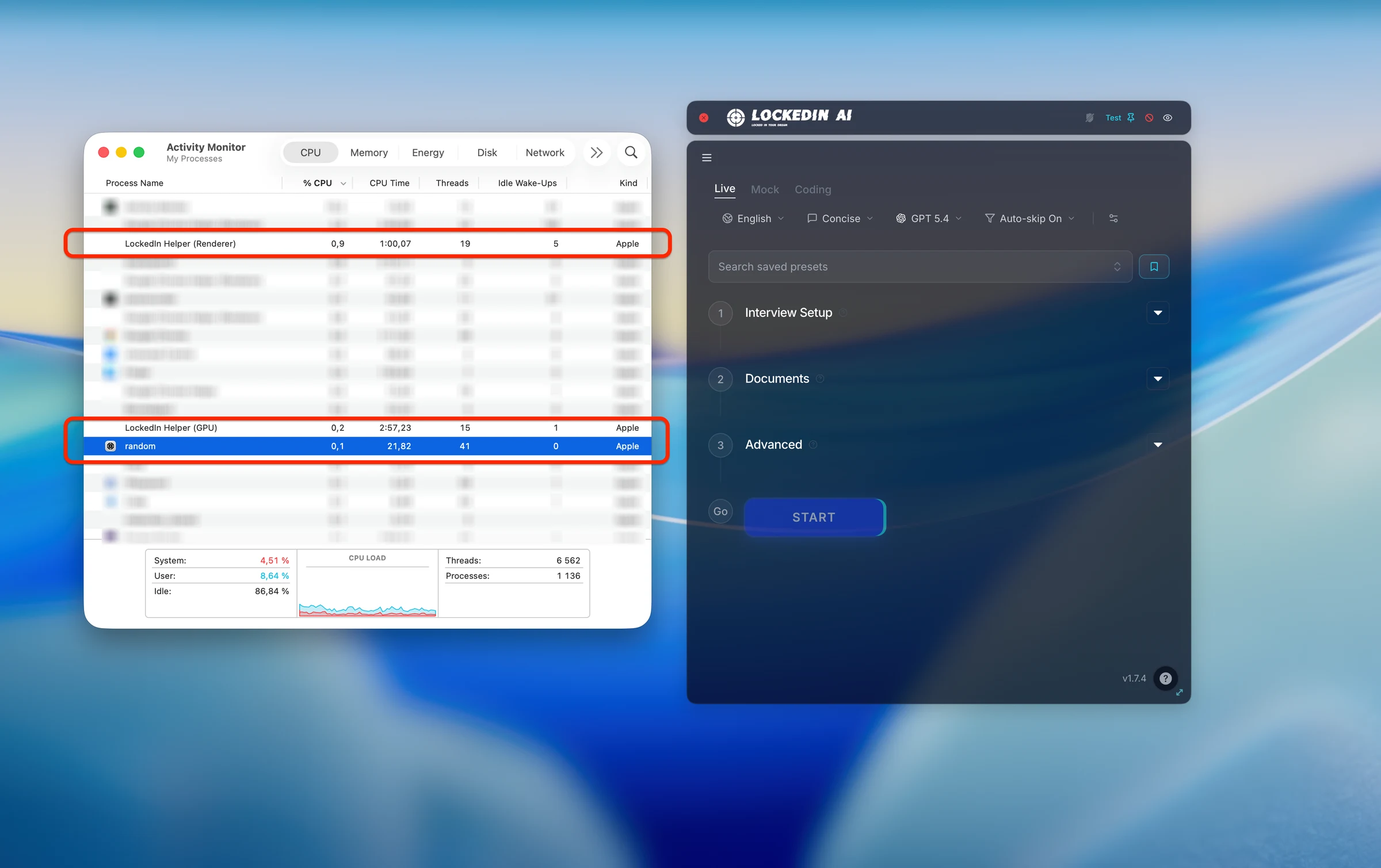Switch to the Live tab
Viewport: 1381px width, 868px height.
coord(724,189)
